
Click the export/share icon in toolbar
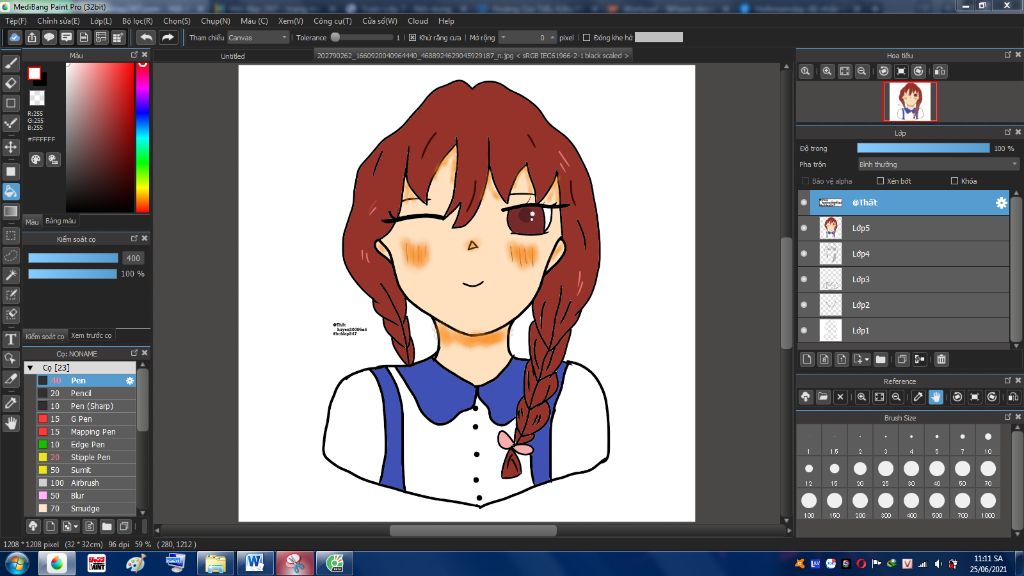32,37
